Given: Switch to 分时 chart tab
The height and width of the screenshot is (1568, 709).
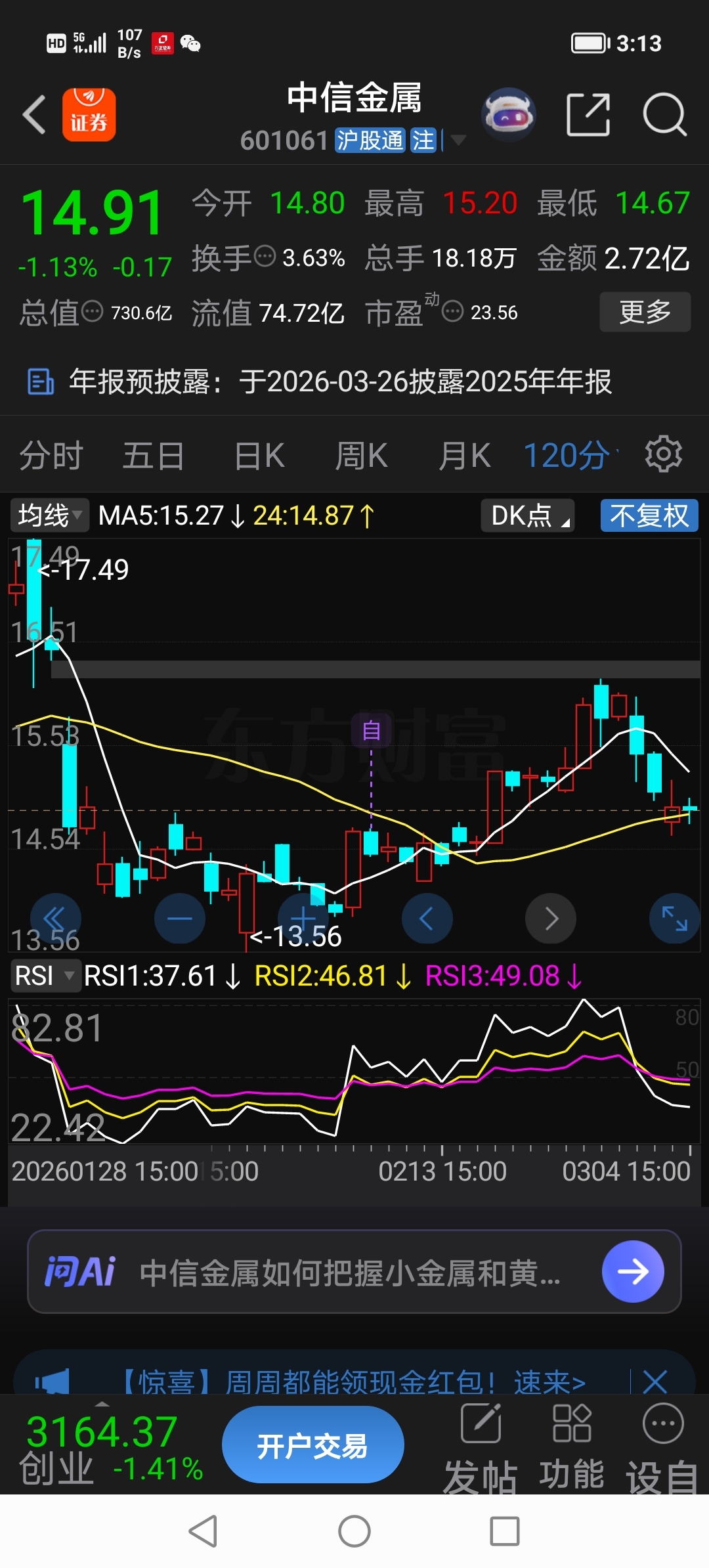Looking at the screenshot, I should 51,455.
